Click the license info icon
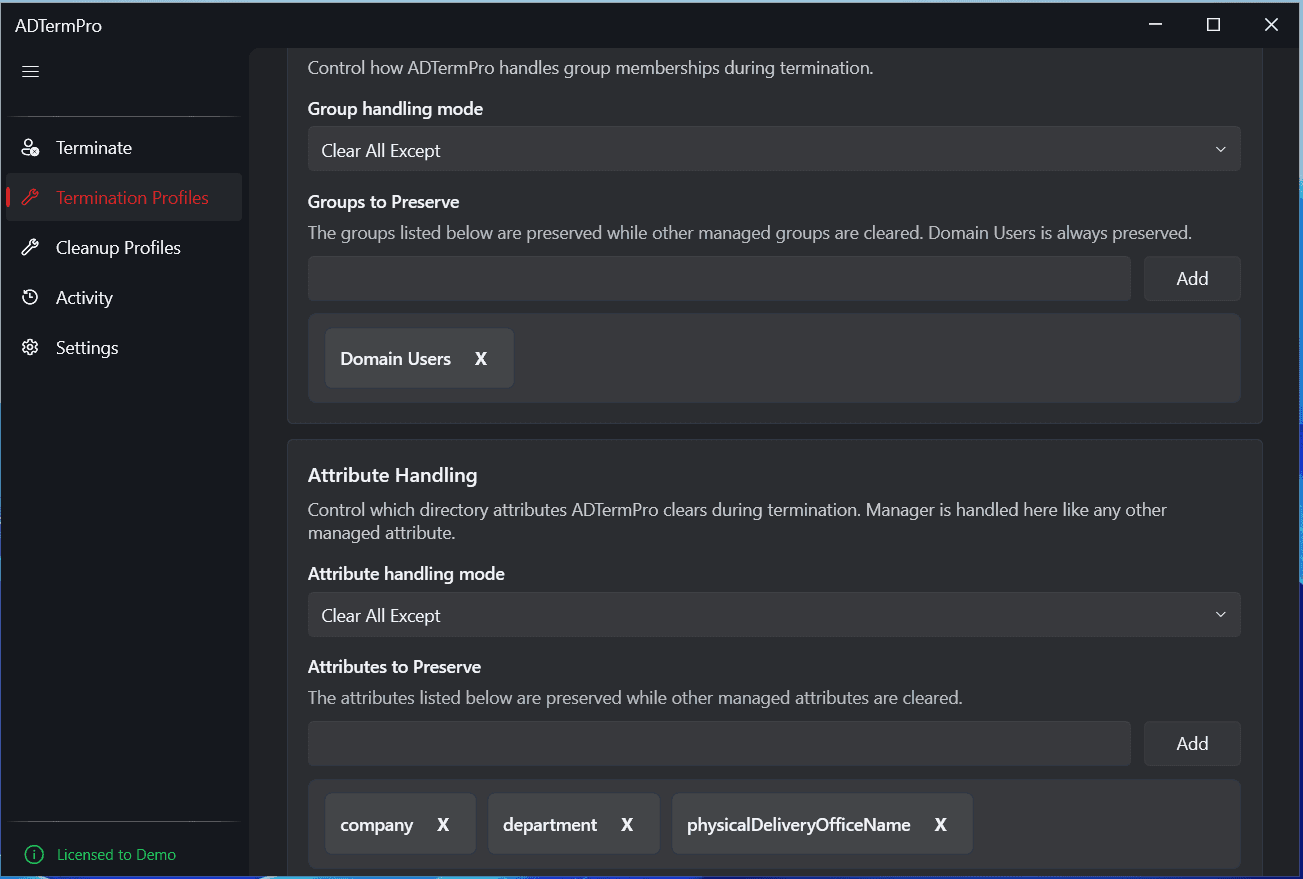This screenshot has height=879, width=1303. coord(35,854)
